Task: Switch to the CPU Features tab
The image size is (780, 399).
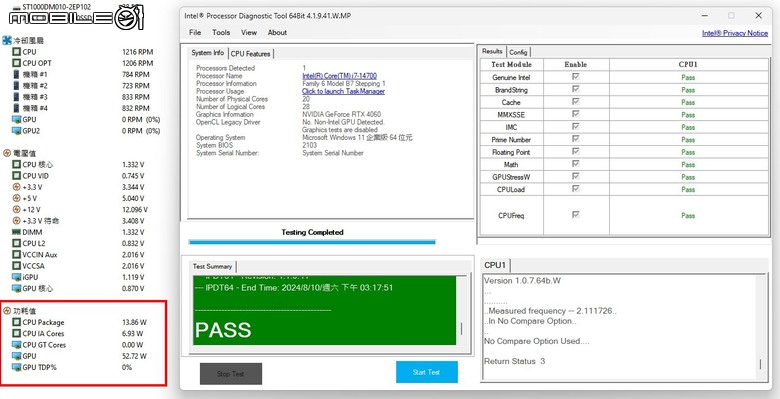Action: click(x=251, y=54)
